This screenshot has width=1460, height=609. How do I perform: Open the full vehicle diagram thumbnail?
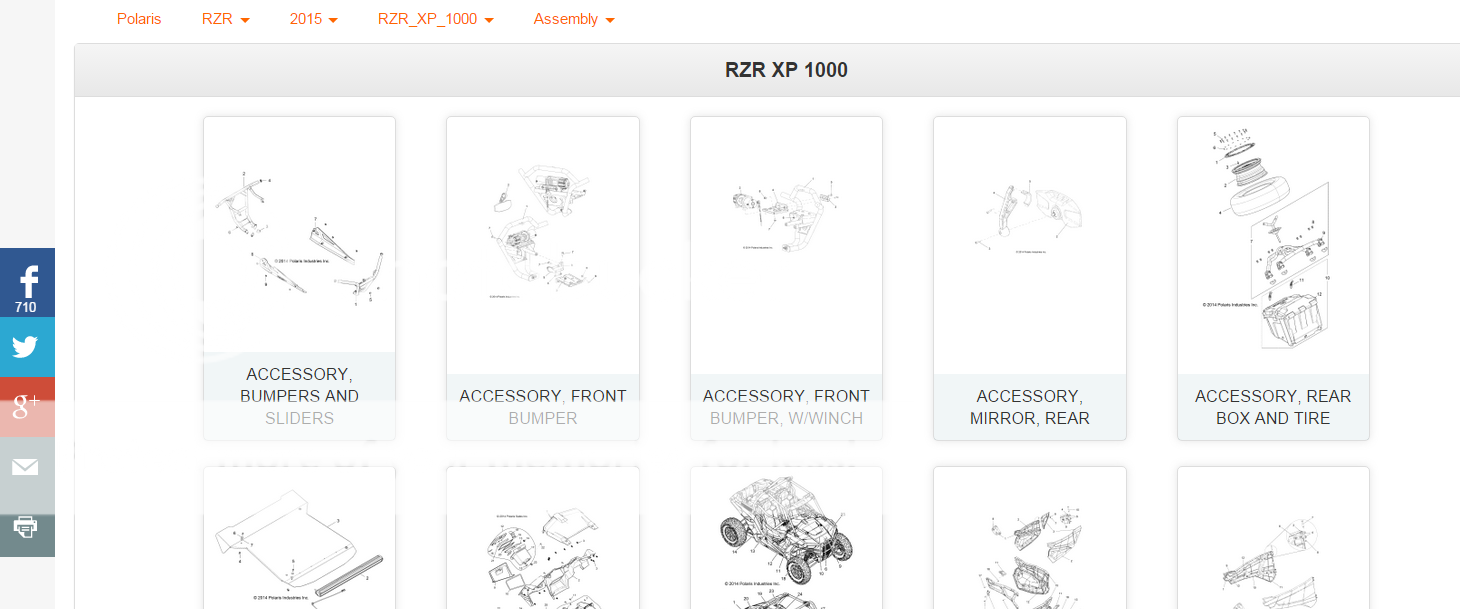[x=786, y=537]
